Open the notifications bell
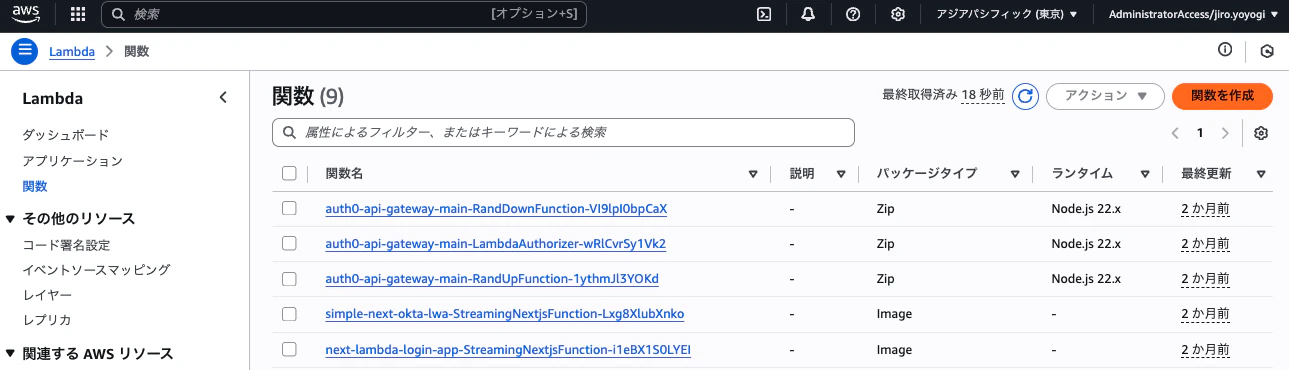Image resolution: width=1289 pixels, height=370 pixels. pyautogui.click(x=808, y=14)
